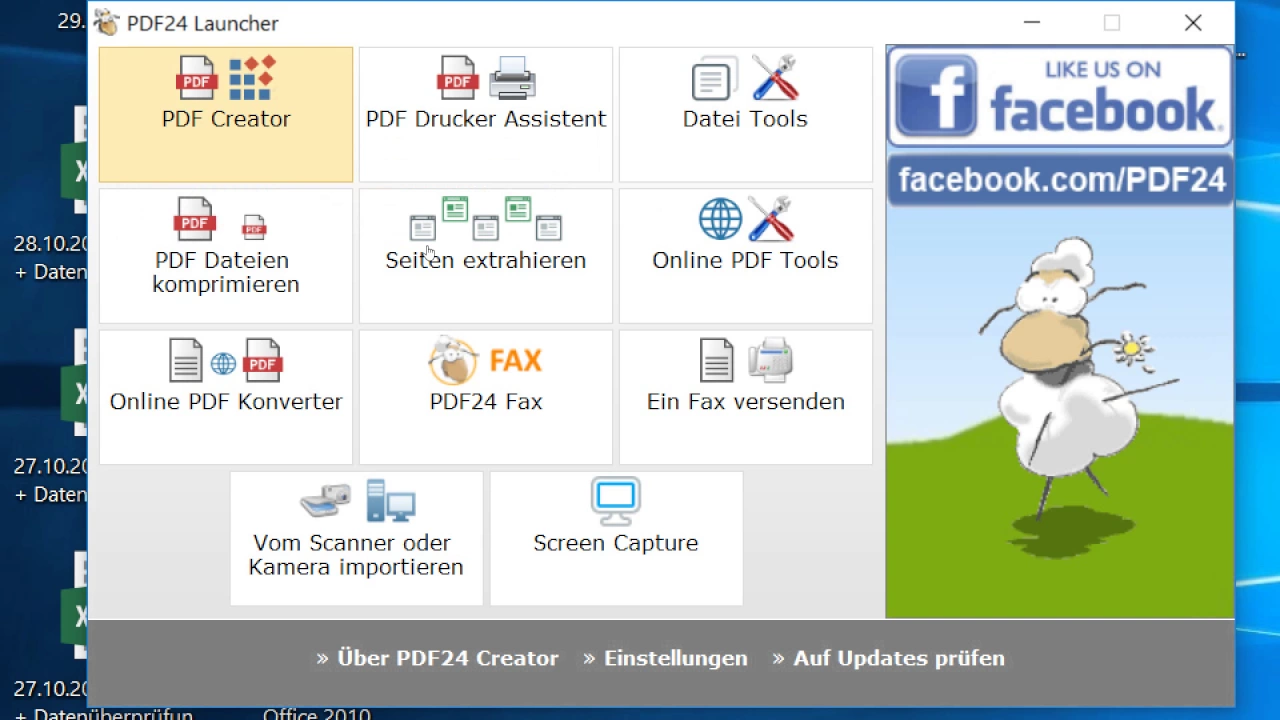Viewport: 1280px width, 720px height.
Task: Click the Online PDF Konverter label
Action: click(x=226, y=401)
